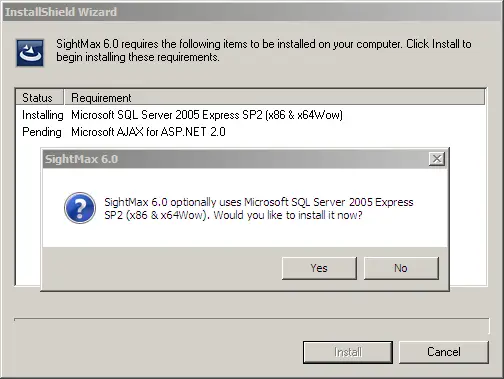The height and width of the screenshot is (379, 504).
Task: Click the Status column header
Action: [39, 98]
